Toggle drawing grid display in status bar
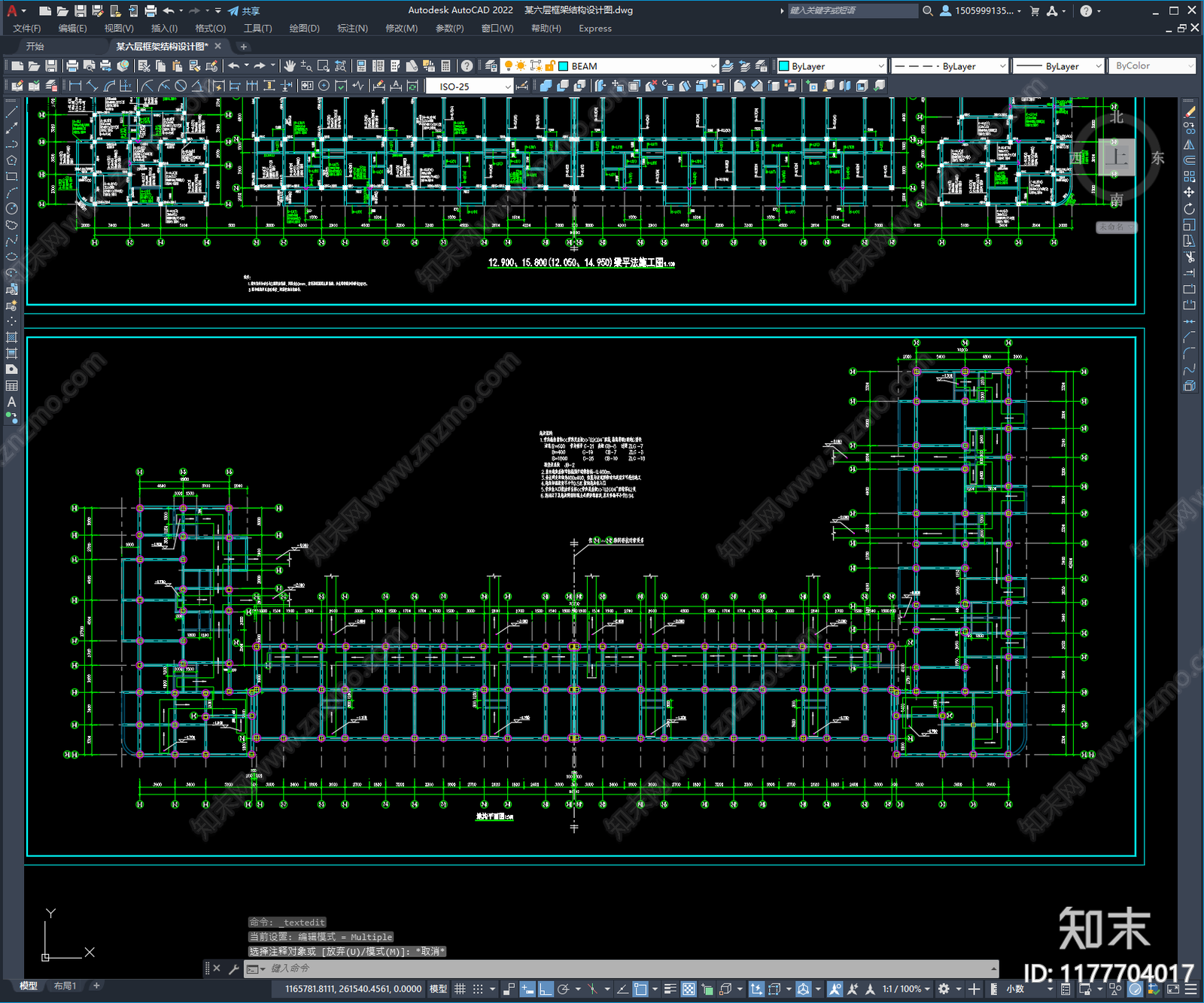 (x=460, y=989)
